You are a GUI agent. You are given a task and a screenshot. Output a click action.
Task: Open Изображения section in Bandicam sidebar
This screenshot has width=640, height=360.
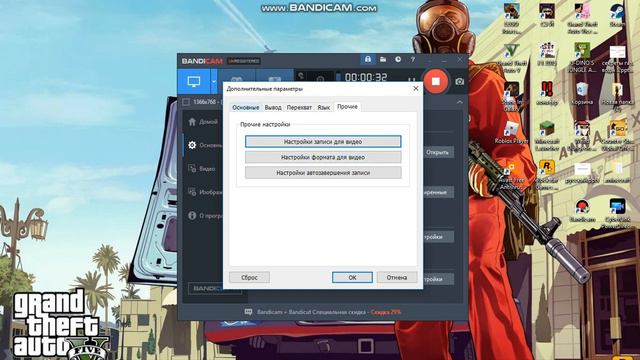(205, 192)
